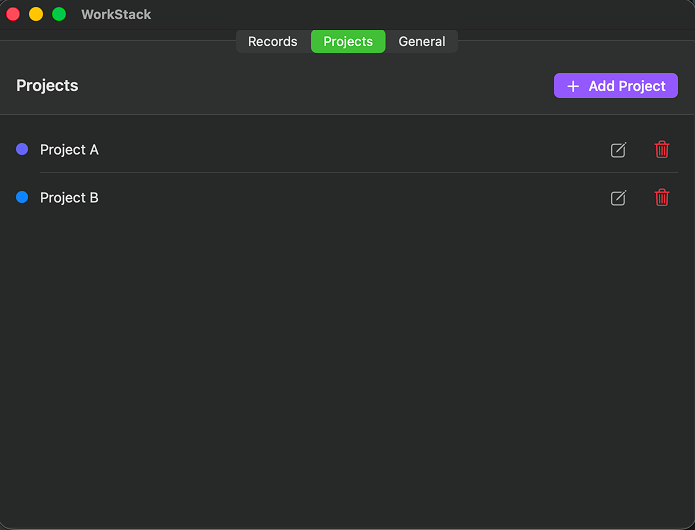This screenshot has height=530, width=695.
Task: Remove Project B via trash icon
Action: pyautogui.click(x=662, y=197)
